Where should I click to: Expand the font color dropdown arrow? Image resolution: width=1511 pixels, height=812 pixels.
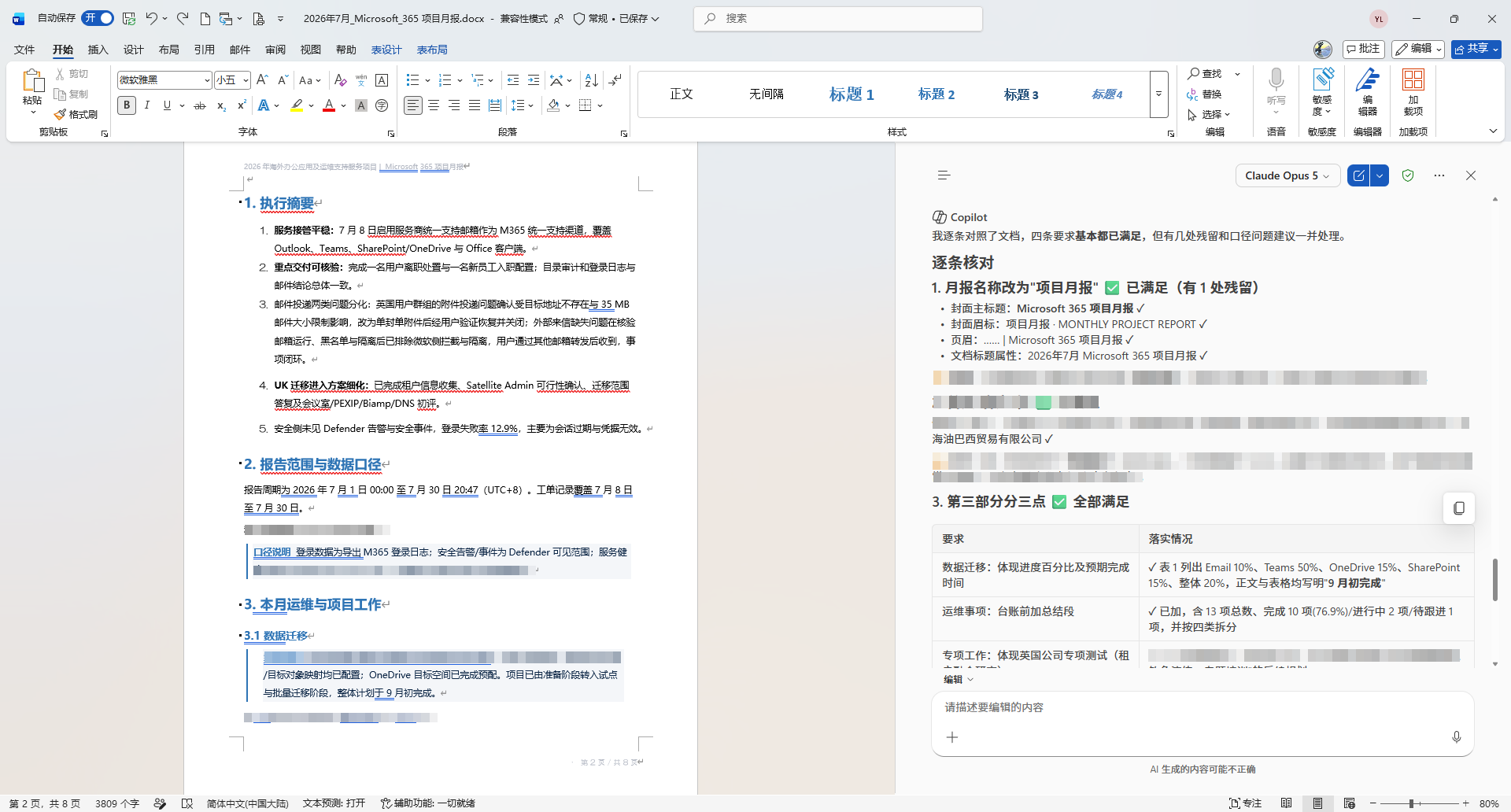point(343,105)
